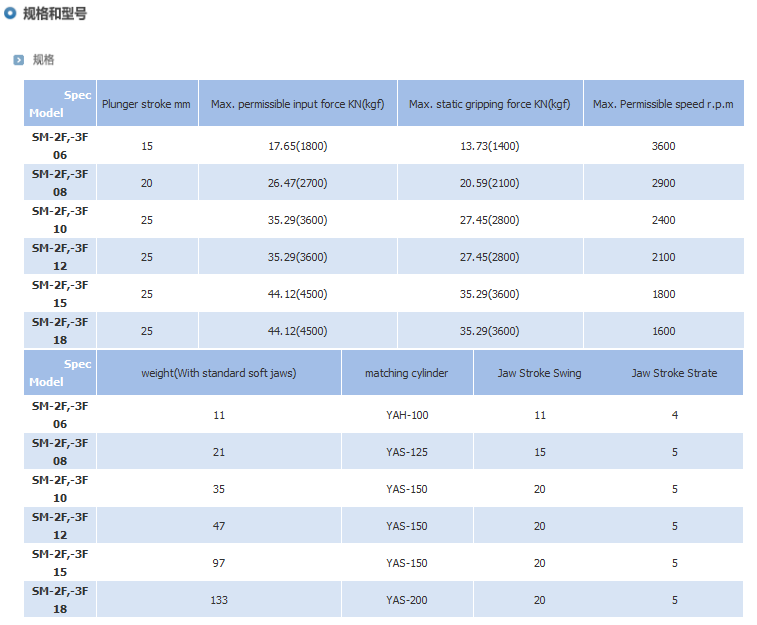
Task: Click weight(With standard soft jaws) header
Action: click(218, 373)
